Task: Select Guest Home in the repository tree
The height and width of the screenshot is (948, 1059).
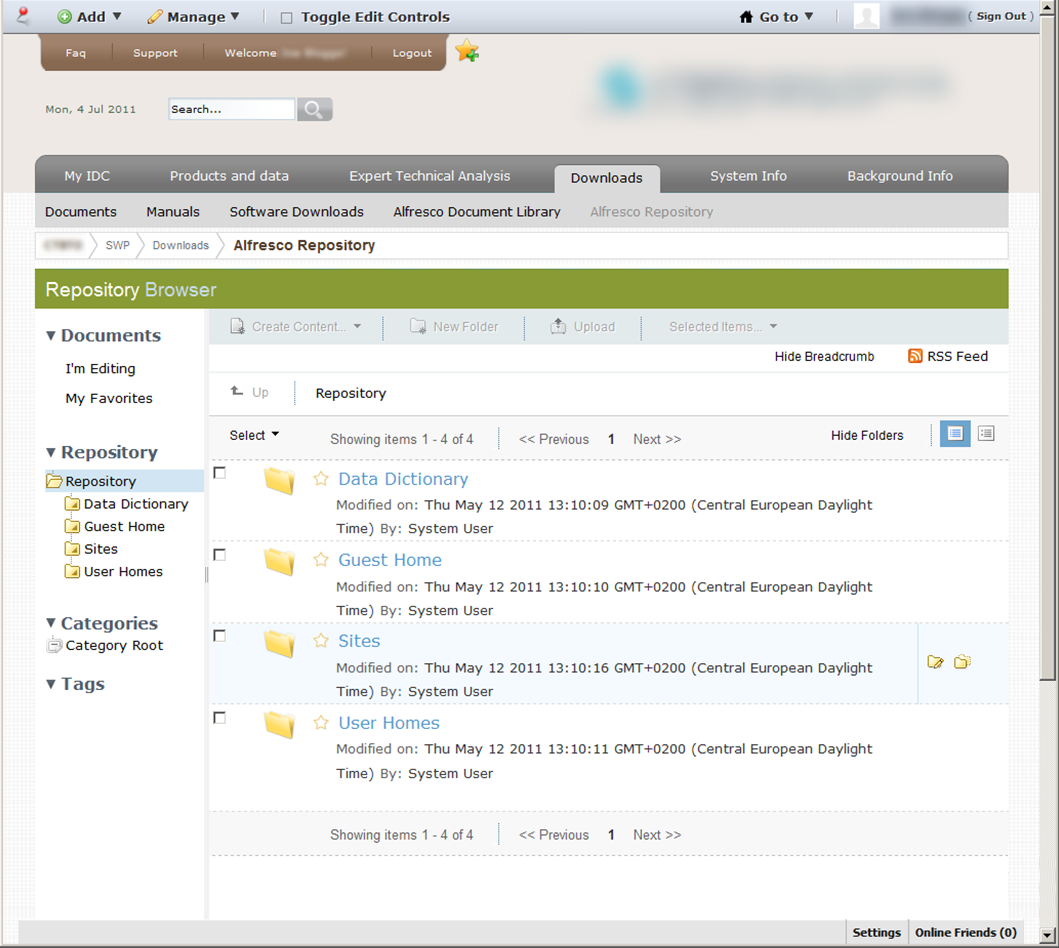Action: coord(124,527)
